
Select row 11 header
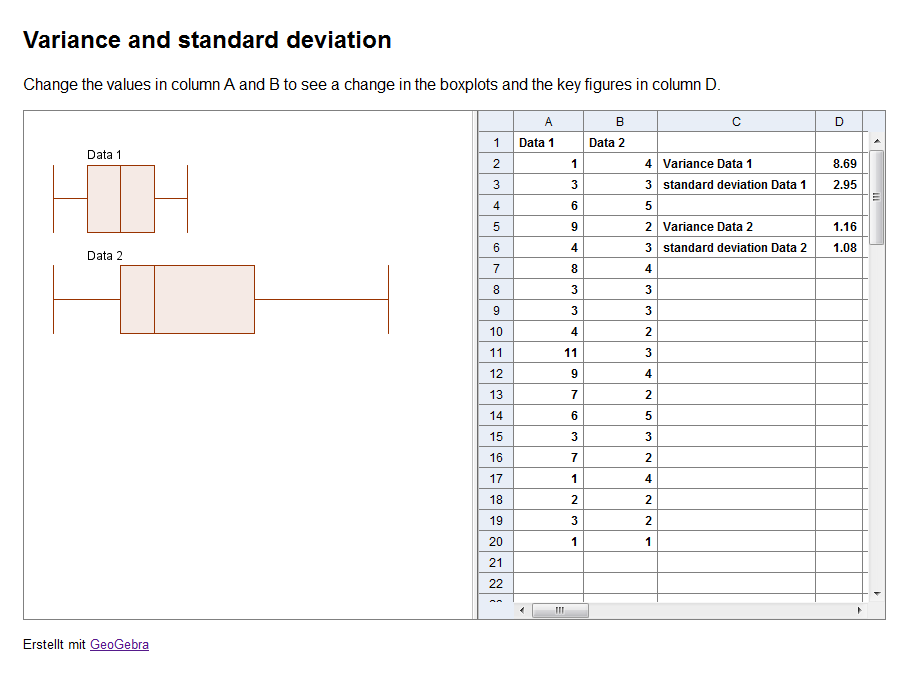pos(496,353)
